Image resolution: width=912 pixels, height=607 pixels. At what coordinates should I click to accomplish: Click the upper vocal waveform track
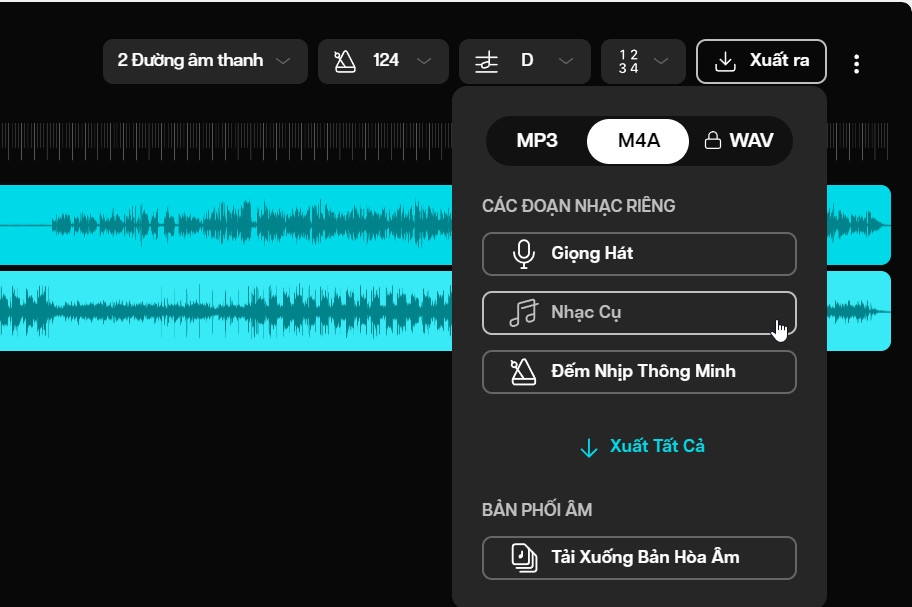tap(226, 225)
